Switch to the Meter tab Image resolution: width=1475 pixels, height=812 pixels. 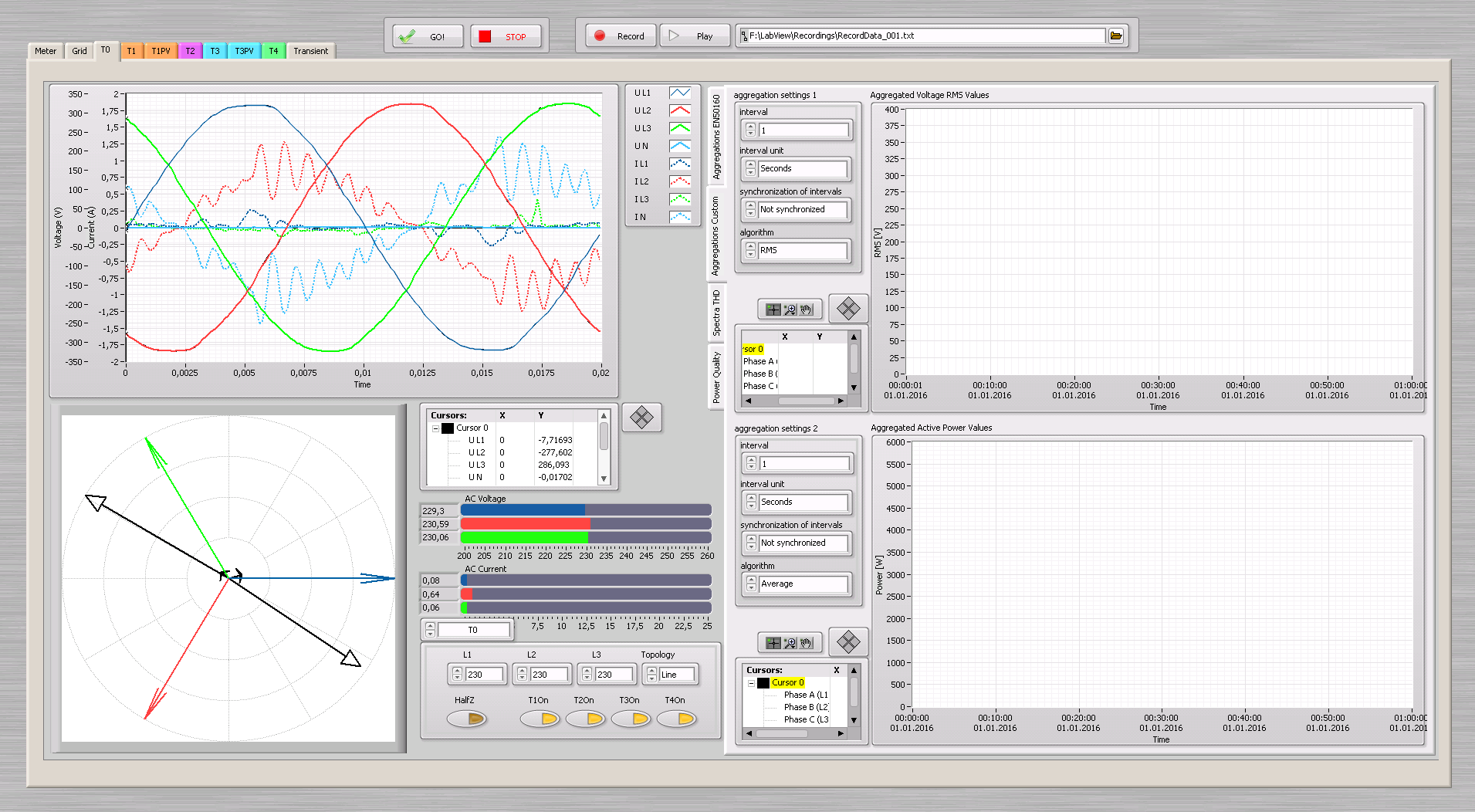tap(46, 51)
